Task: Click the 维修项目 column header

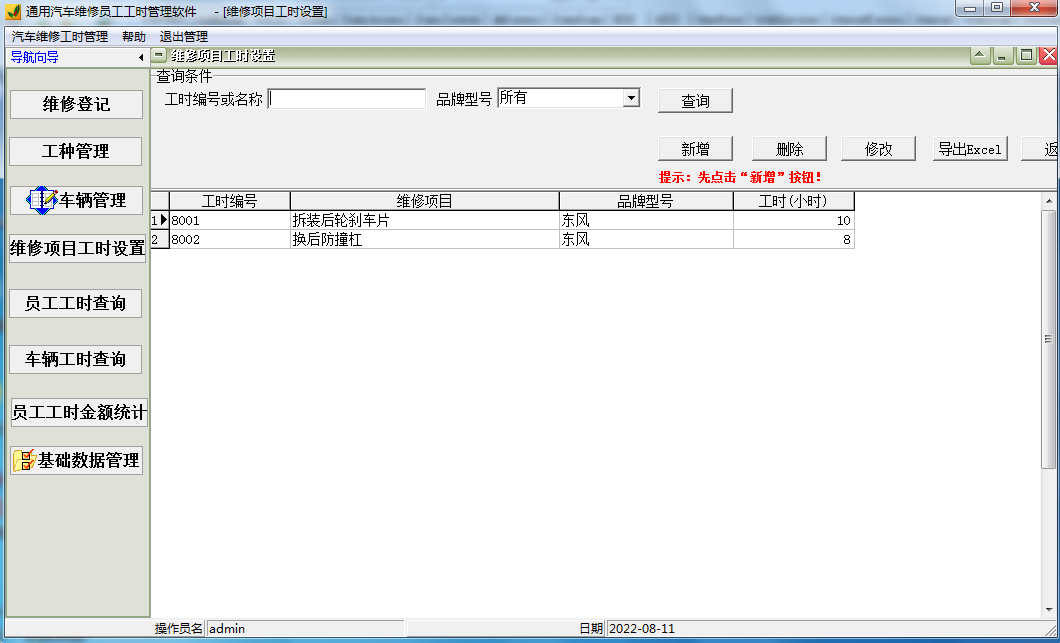Action: (425, 201)
